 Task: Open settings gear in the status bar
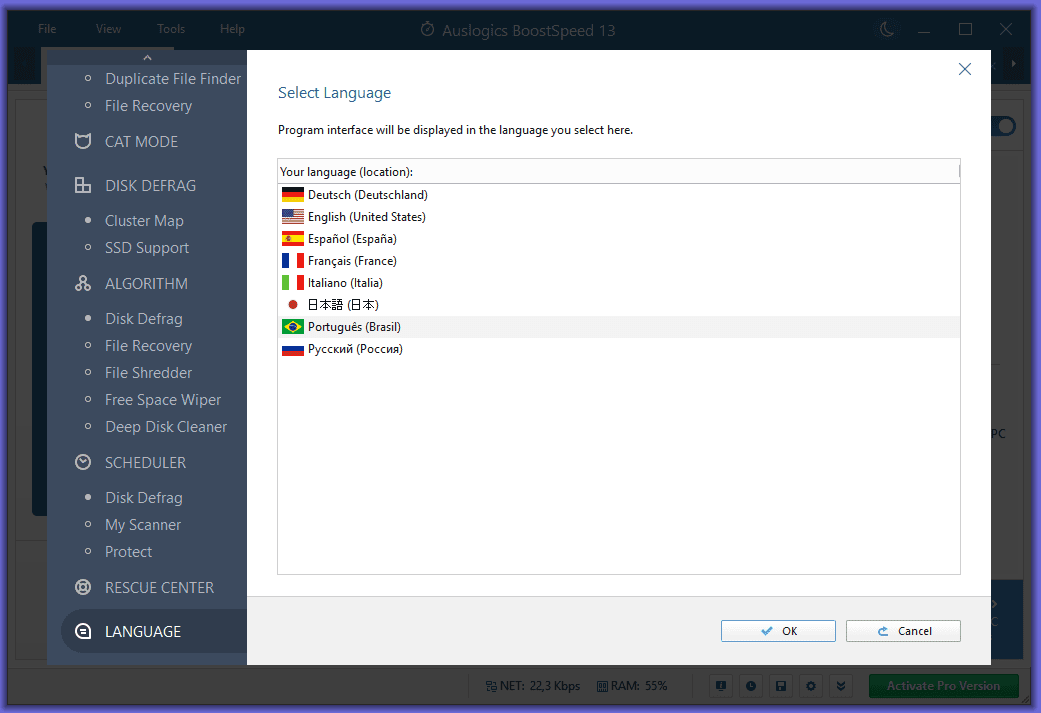tap(811, 686)
